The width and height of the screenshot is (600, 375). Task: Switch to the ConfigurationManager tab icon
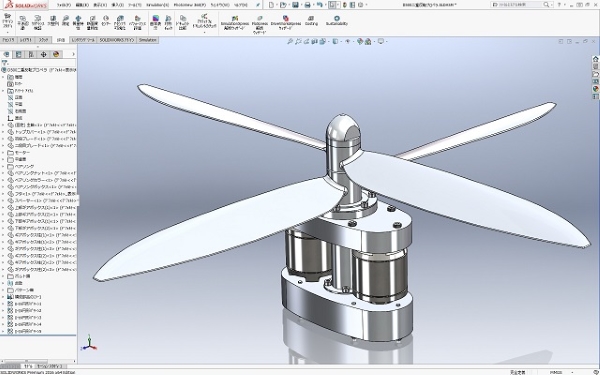pos(31,54)
